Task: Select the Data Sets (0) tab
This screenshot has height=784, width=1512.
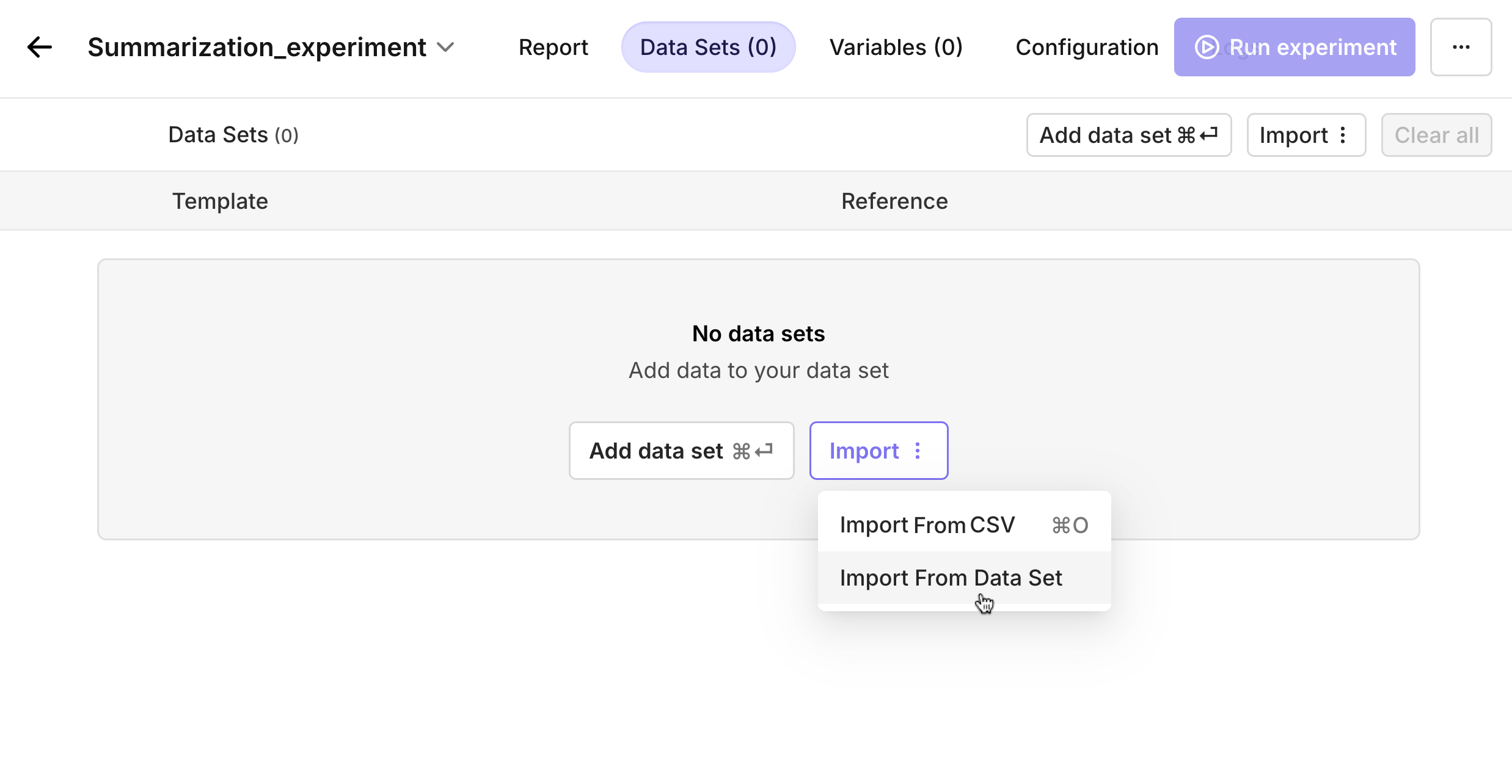Action: pos(708,47)
